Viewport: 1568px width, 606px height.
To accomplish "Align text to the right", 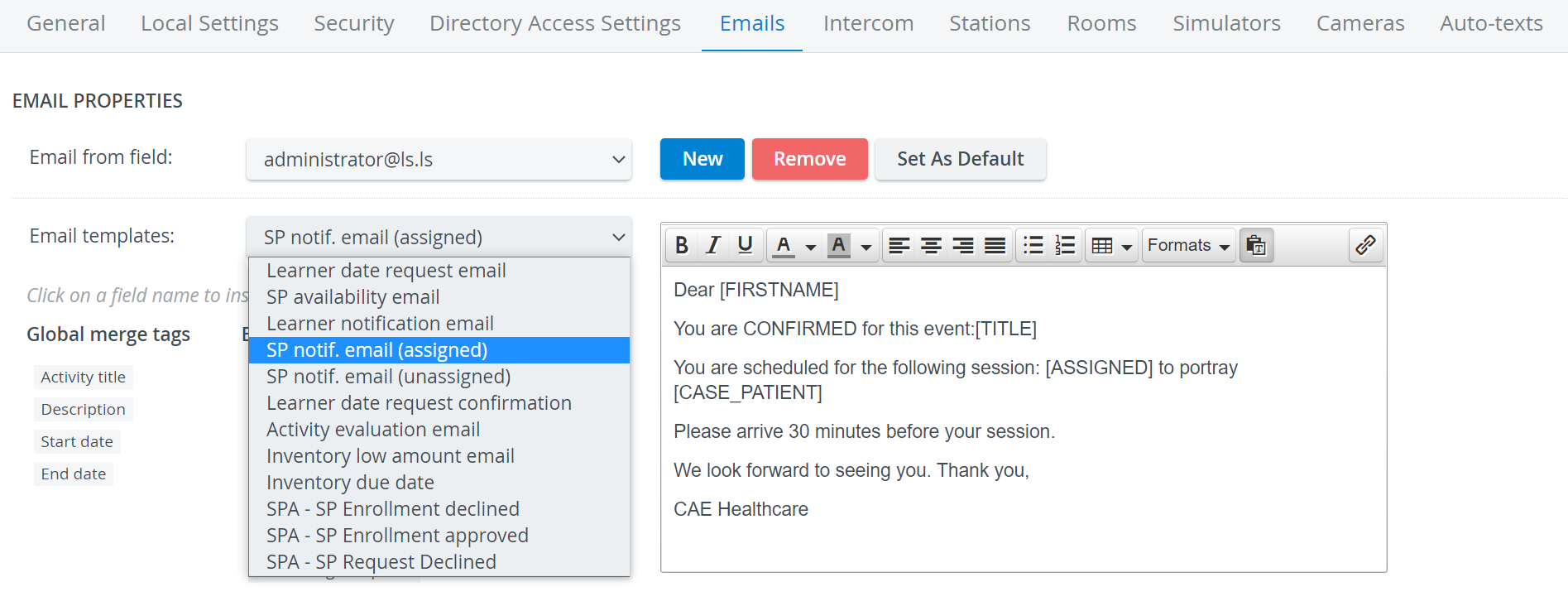I will pos(963,245).
